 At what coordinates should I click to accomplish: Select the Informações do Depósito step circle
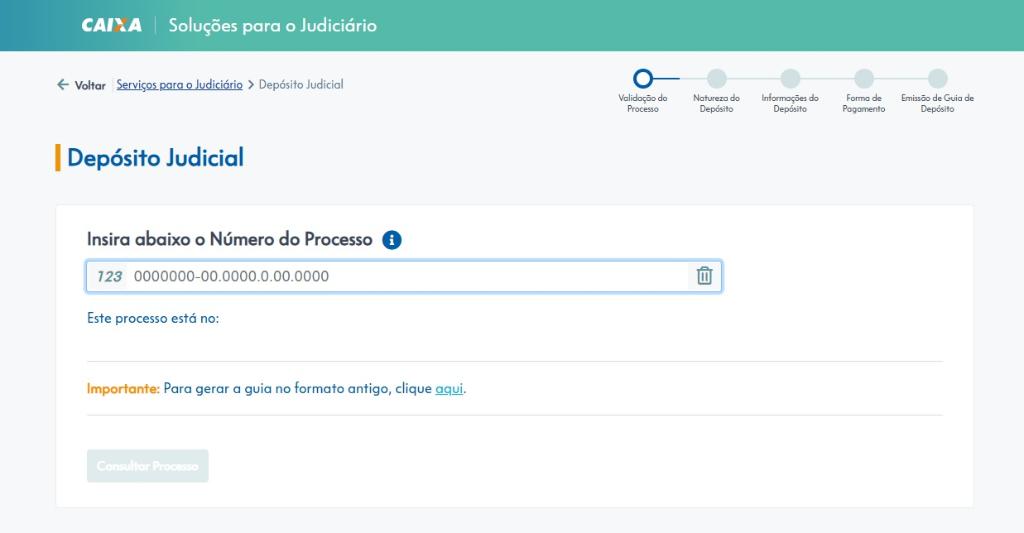(790, 78)
